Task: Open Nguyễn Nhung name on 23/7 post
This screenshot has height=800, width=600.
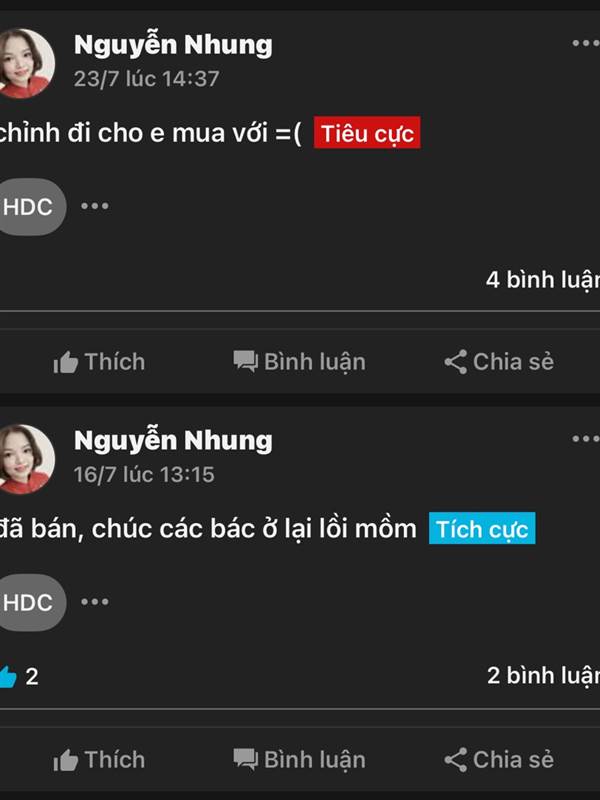Action: coord(173,45)
